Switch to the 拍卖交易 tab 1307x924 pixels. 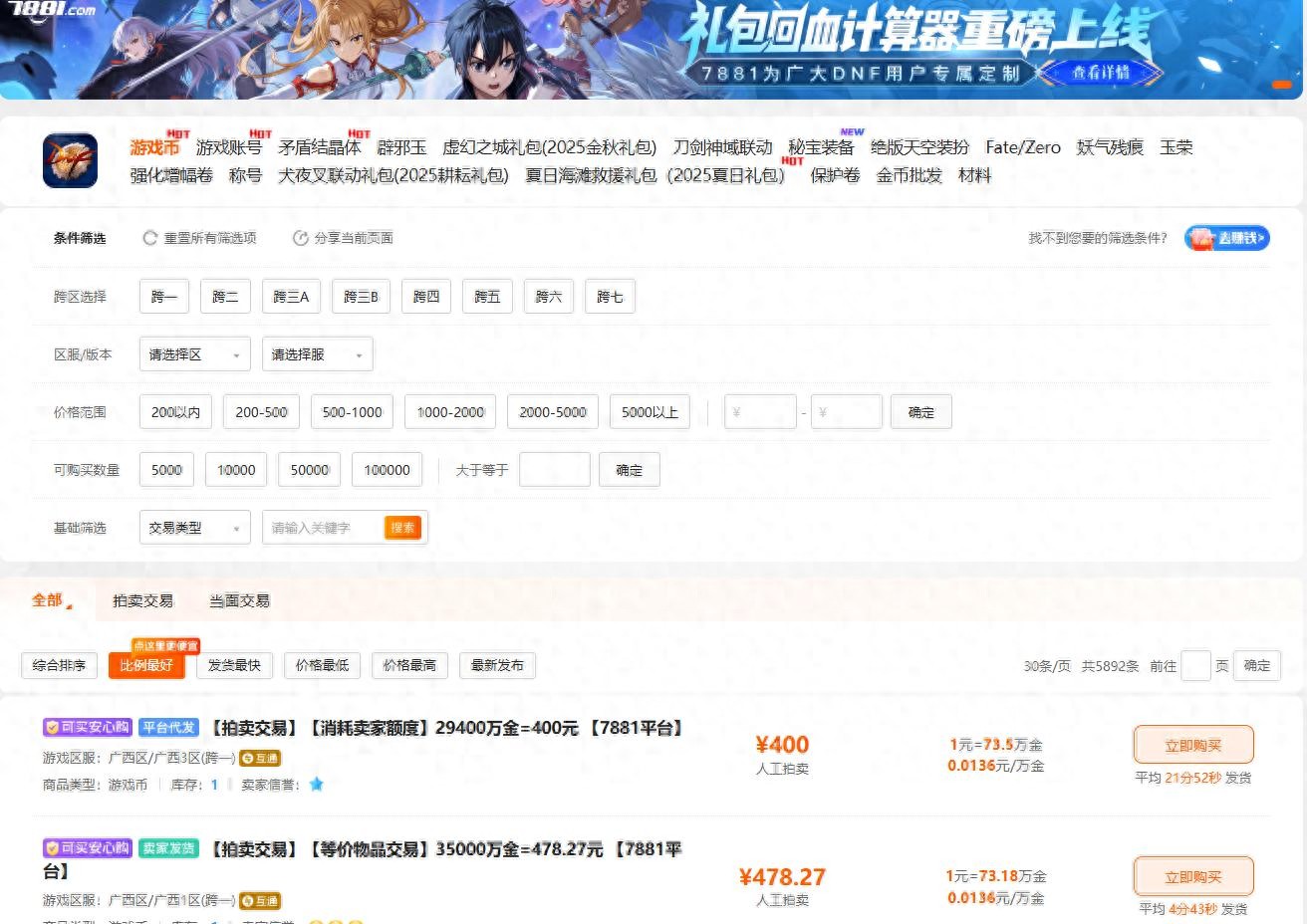pyautogui.click(x=142, y=600)
